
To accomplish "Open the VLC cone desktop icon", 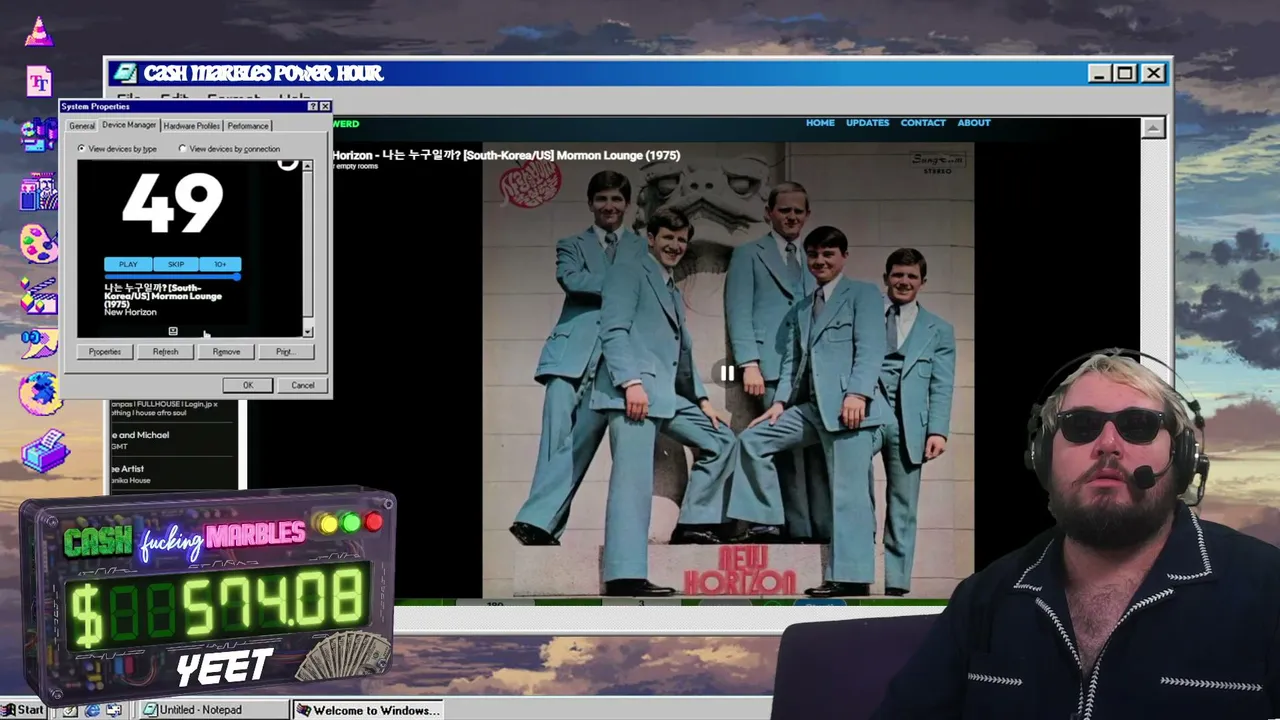I will coord(39,32).
